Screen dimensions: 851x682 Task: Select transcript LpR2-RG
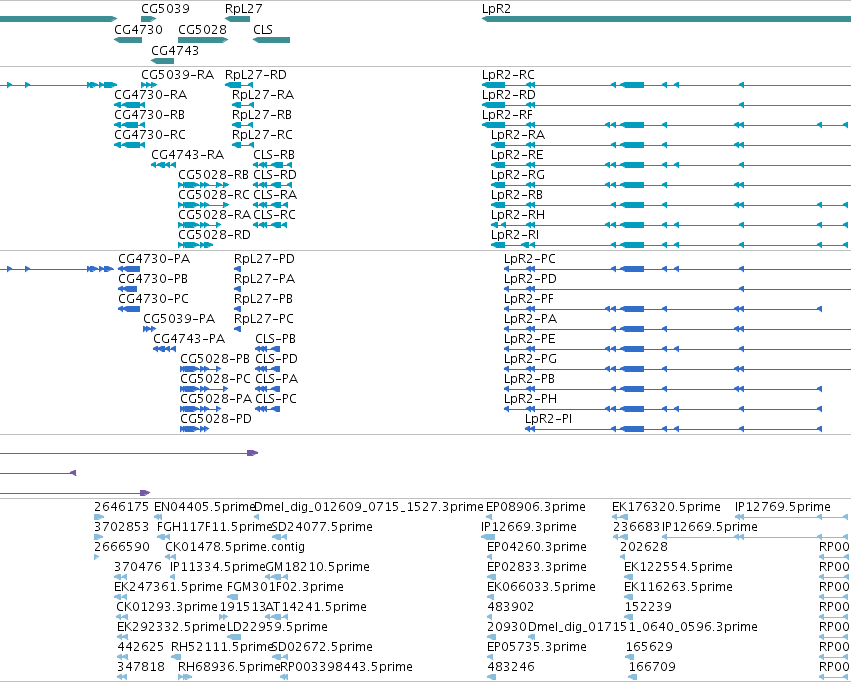[x=518, y=175]
